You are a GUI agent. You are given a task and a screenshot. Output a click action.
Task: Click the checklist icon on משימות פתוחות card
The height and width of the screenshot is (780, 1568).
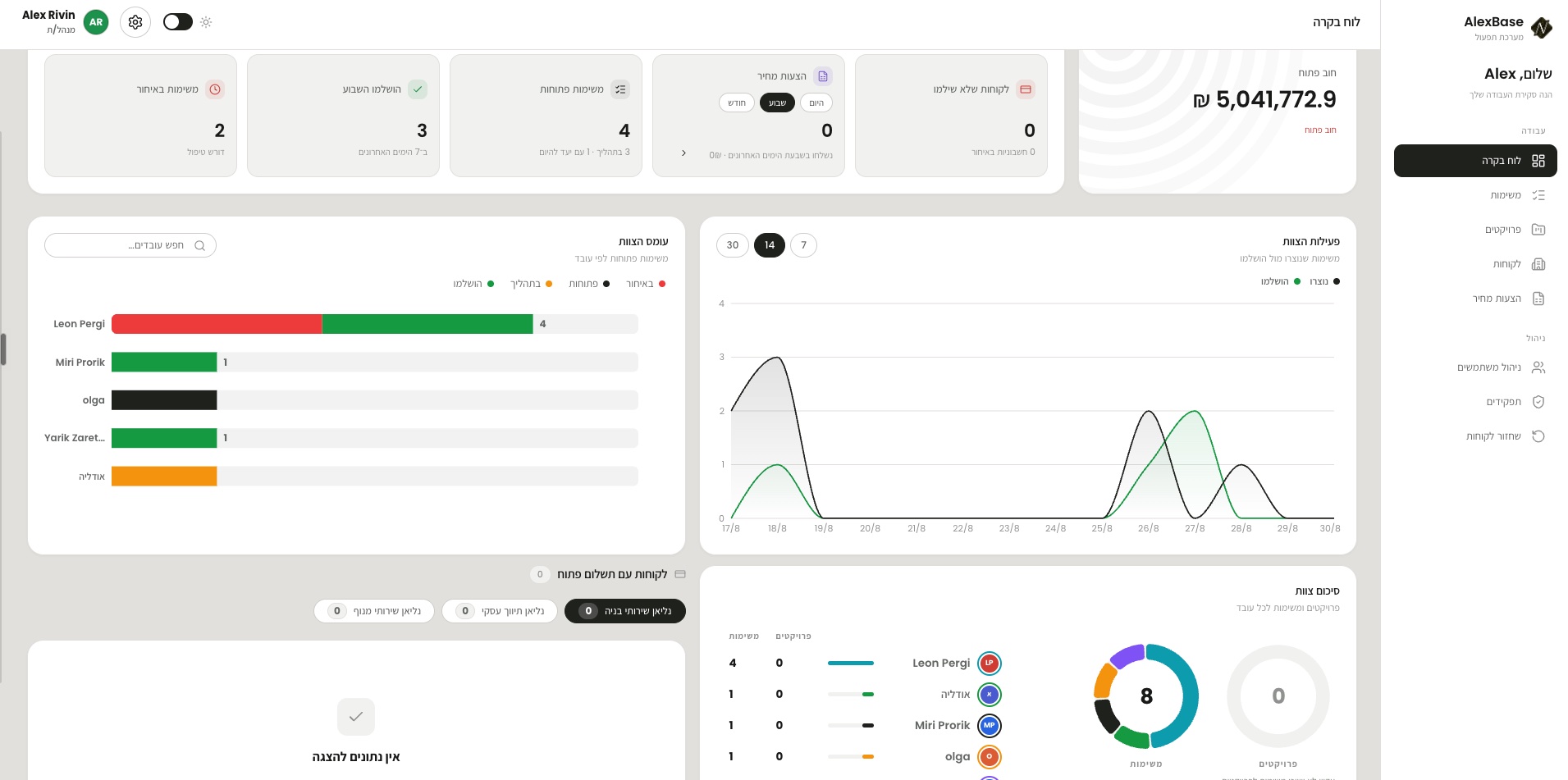[620, 89]
